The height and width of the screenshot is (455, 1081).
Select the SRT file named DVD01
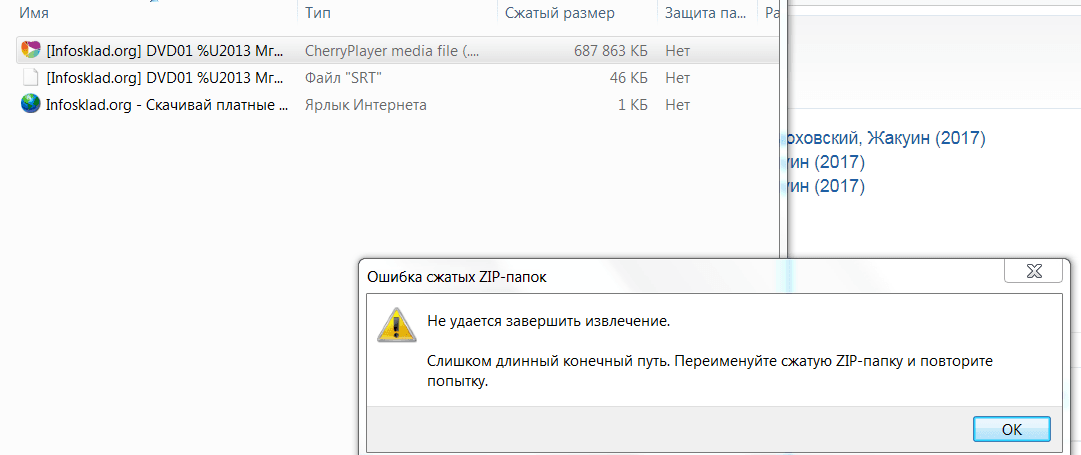click(x=165, y=78)
